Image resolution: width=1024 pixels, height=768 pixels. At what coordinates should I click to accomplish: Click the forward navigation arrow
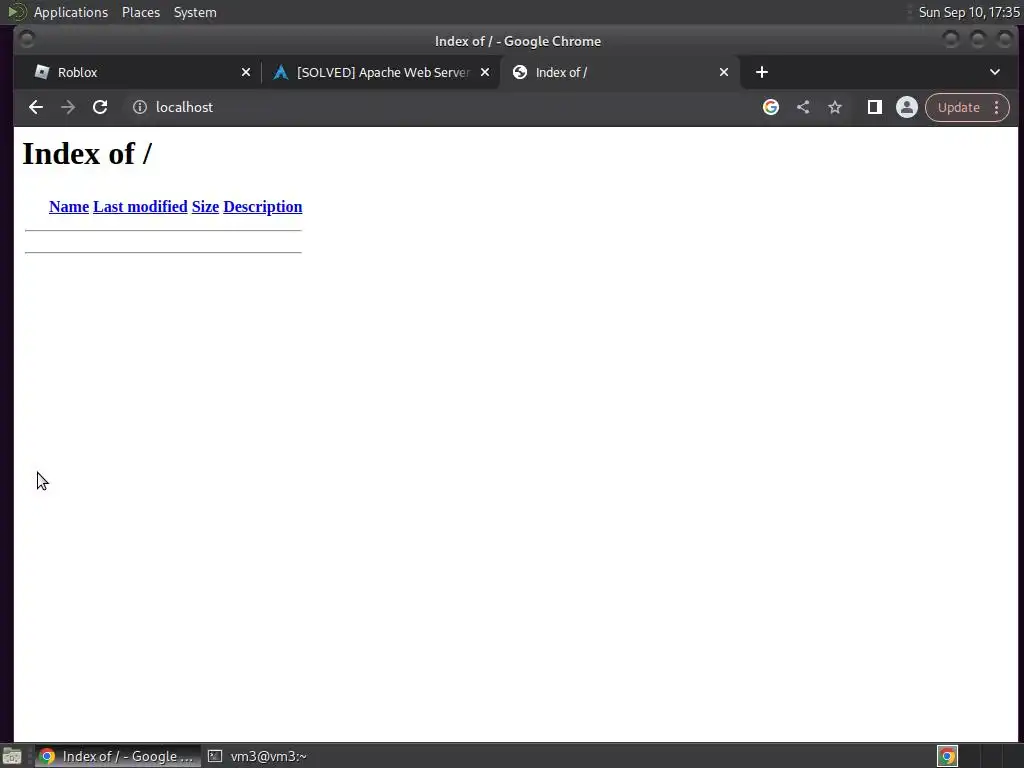pyautogui.click(x=68, y=107)
